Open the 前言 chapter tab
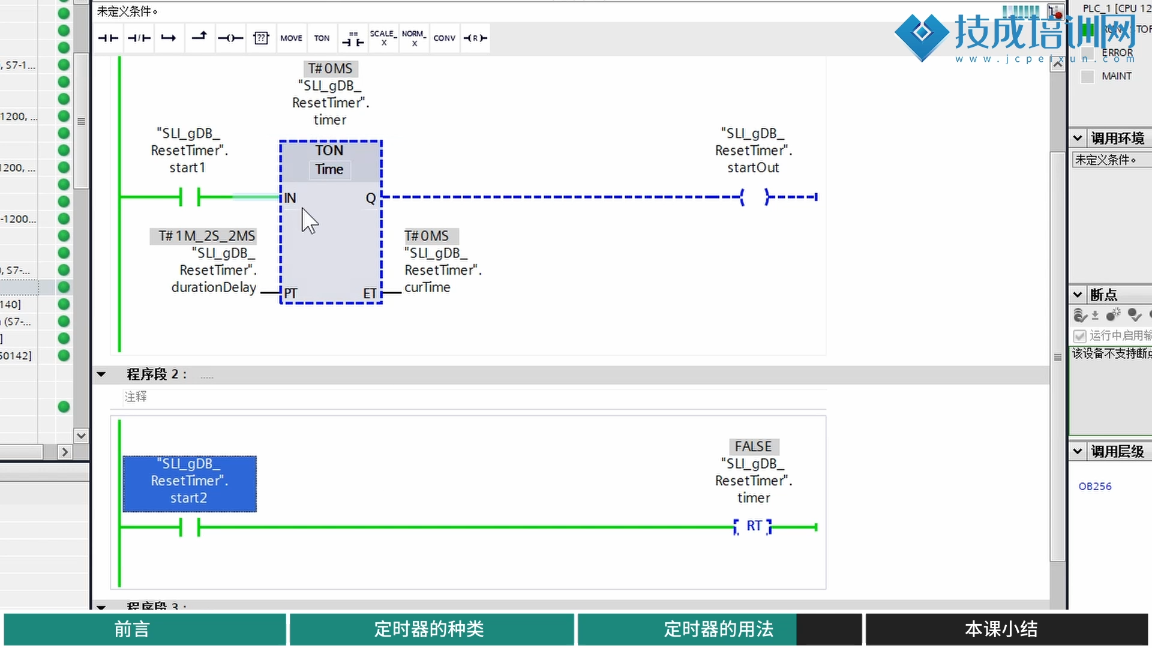 click(x=145, y=630)
